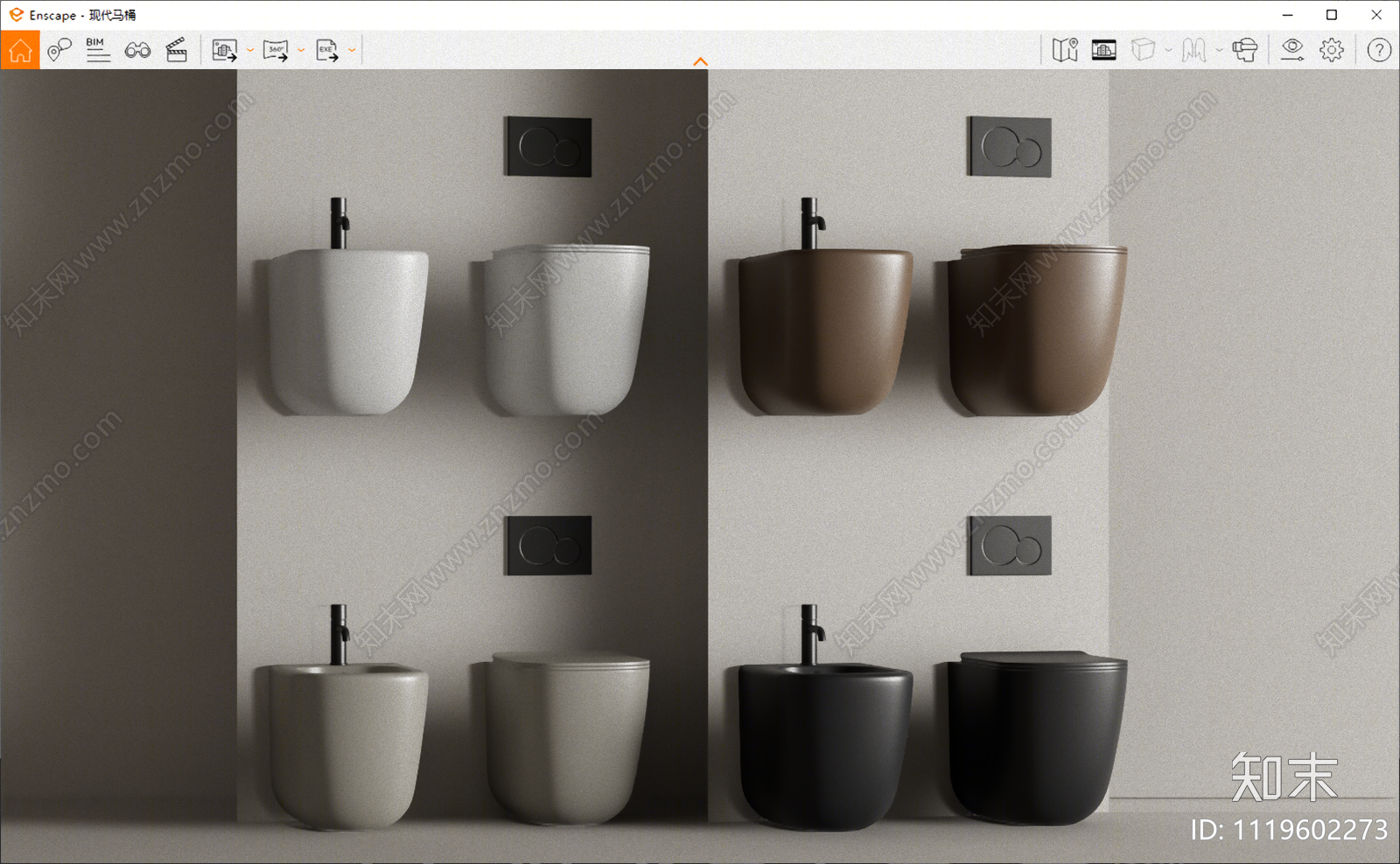The height and width of the screenshot is (864, 1400).
Task: Expand the projection cube dropdown arrow
Action: (x=1168, y=50)
